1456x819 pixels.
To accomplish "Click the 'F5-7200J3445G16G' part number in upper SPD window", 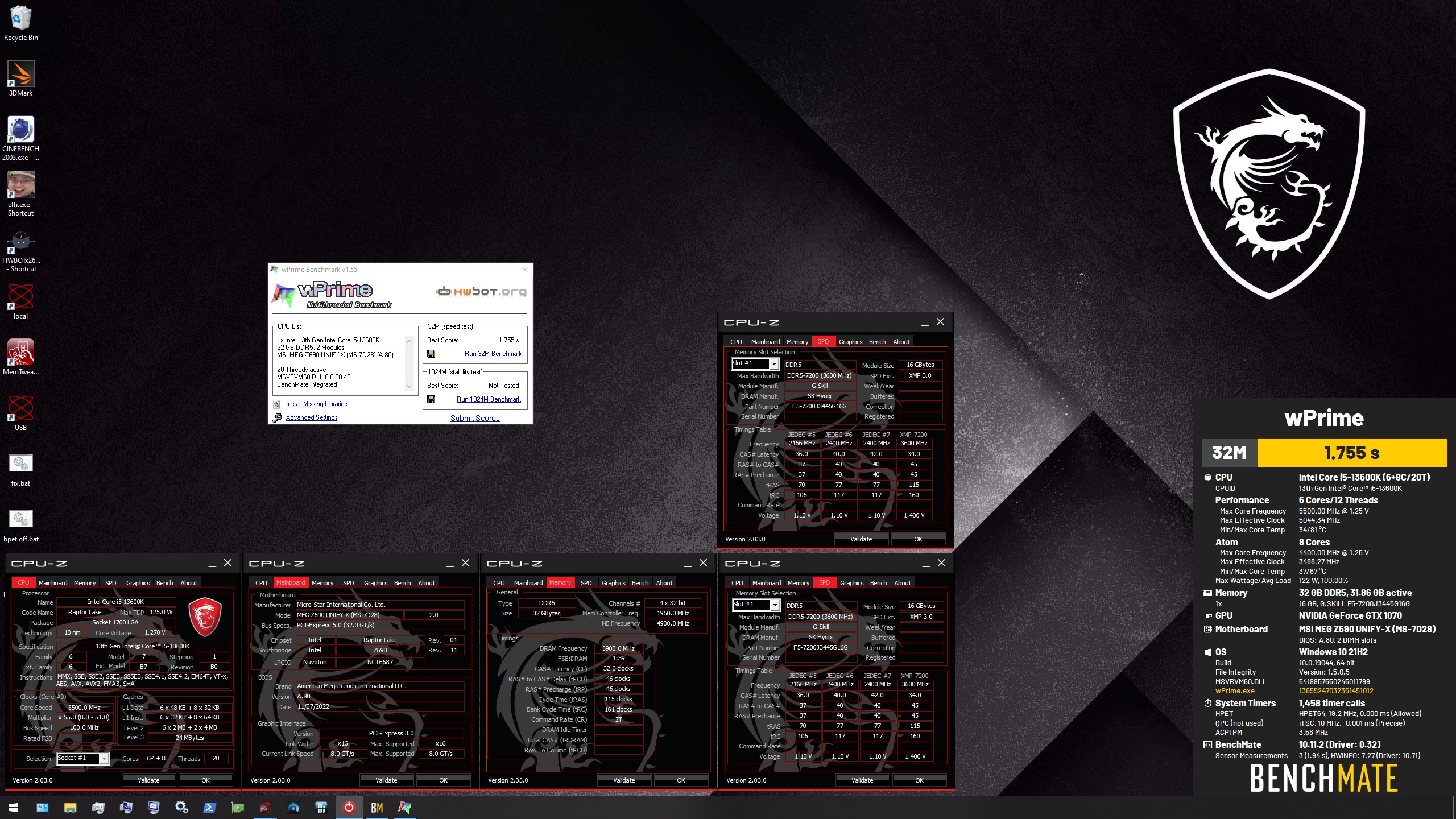I will point(819,407).
